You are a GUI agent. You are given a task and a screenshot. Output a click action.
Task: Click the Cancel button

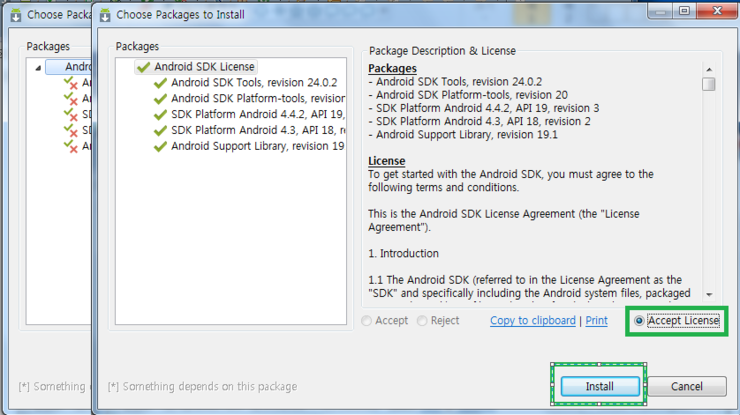(x=687, y=386)
